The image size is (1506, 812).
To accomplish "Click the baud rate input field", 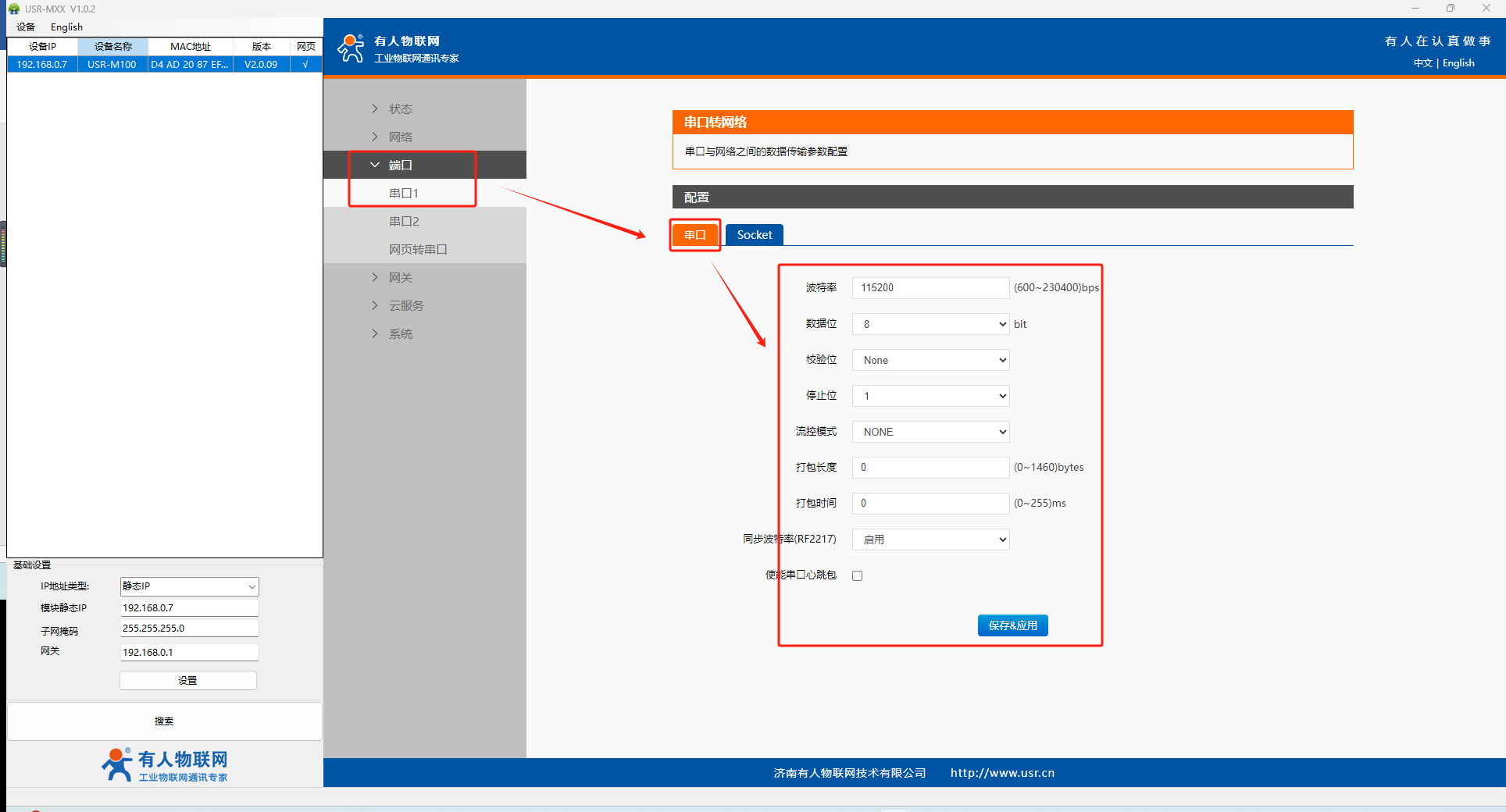I will pyautogui.click(x=930, y=288).
